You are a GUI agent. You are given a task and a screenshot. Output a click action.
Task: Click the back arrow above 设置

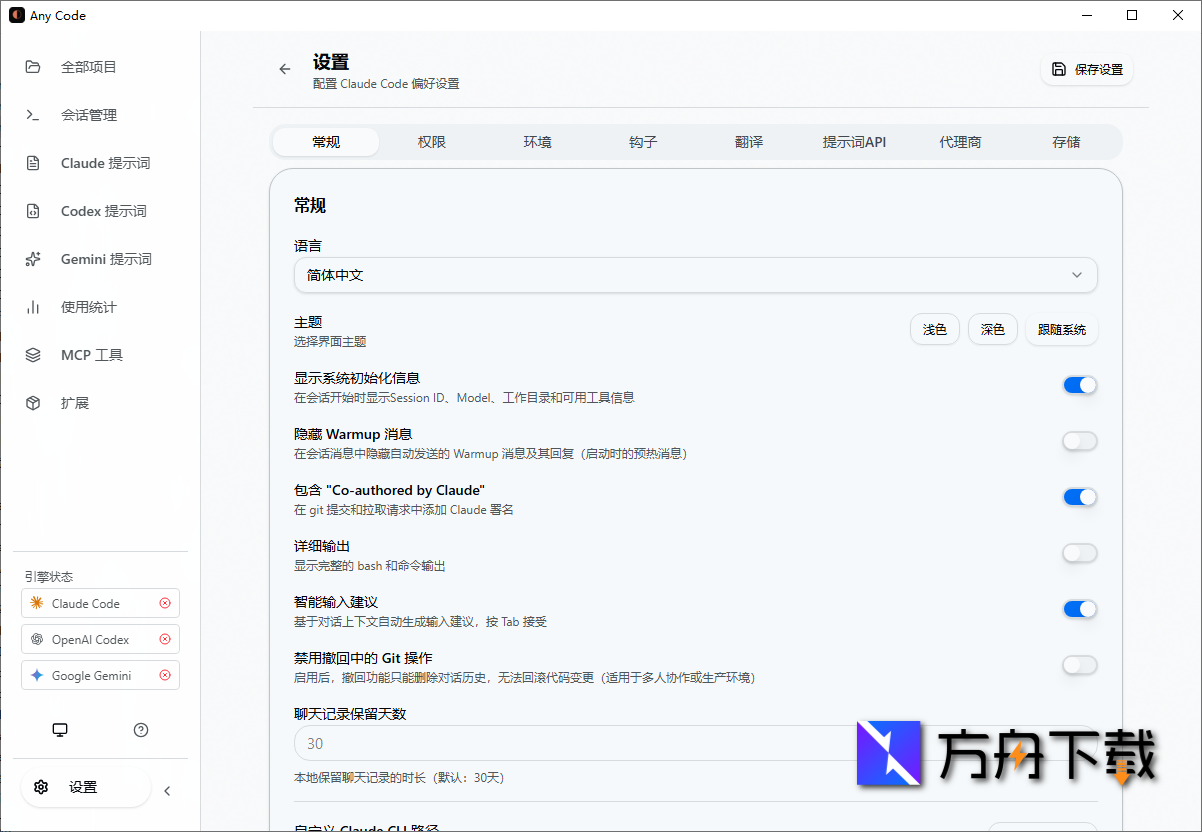284,69
